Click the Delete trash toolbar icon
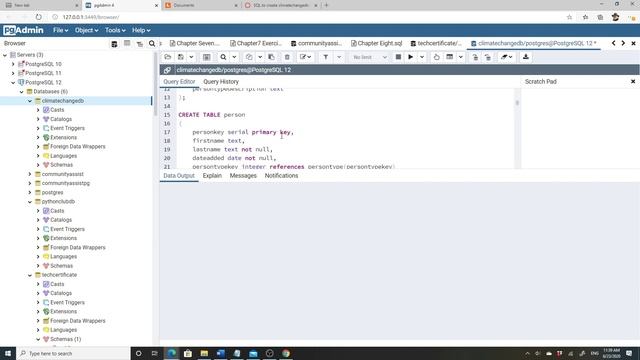 coord(287,57)
